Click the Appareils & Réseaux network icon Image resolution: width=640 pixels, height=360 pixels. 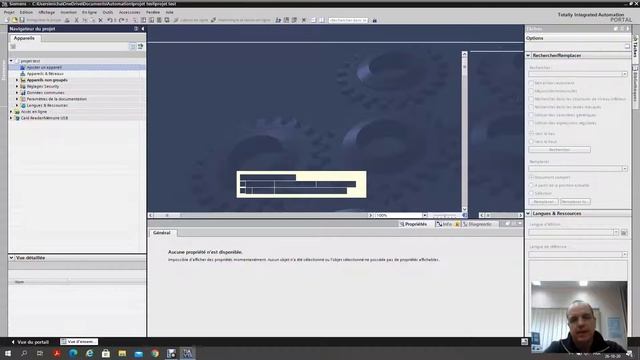(22, 74)
